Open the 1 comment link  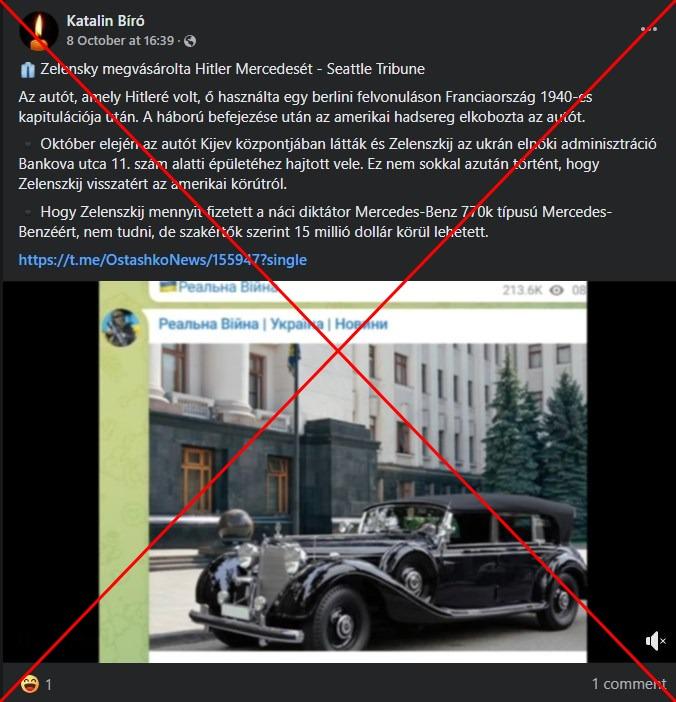click(629, 684)
